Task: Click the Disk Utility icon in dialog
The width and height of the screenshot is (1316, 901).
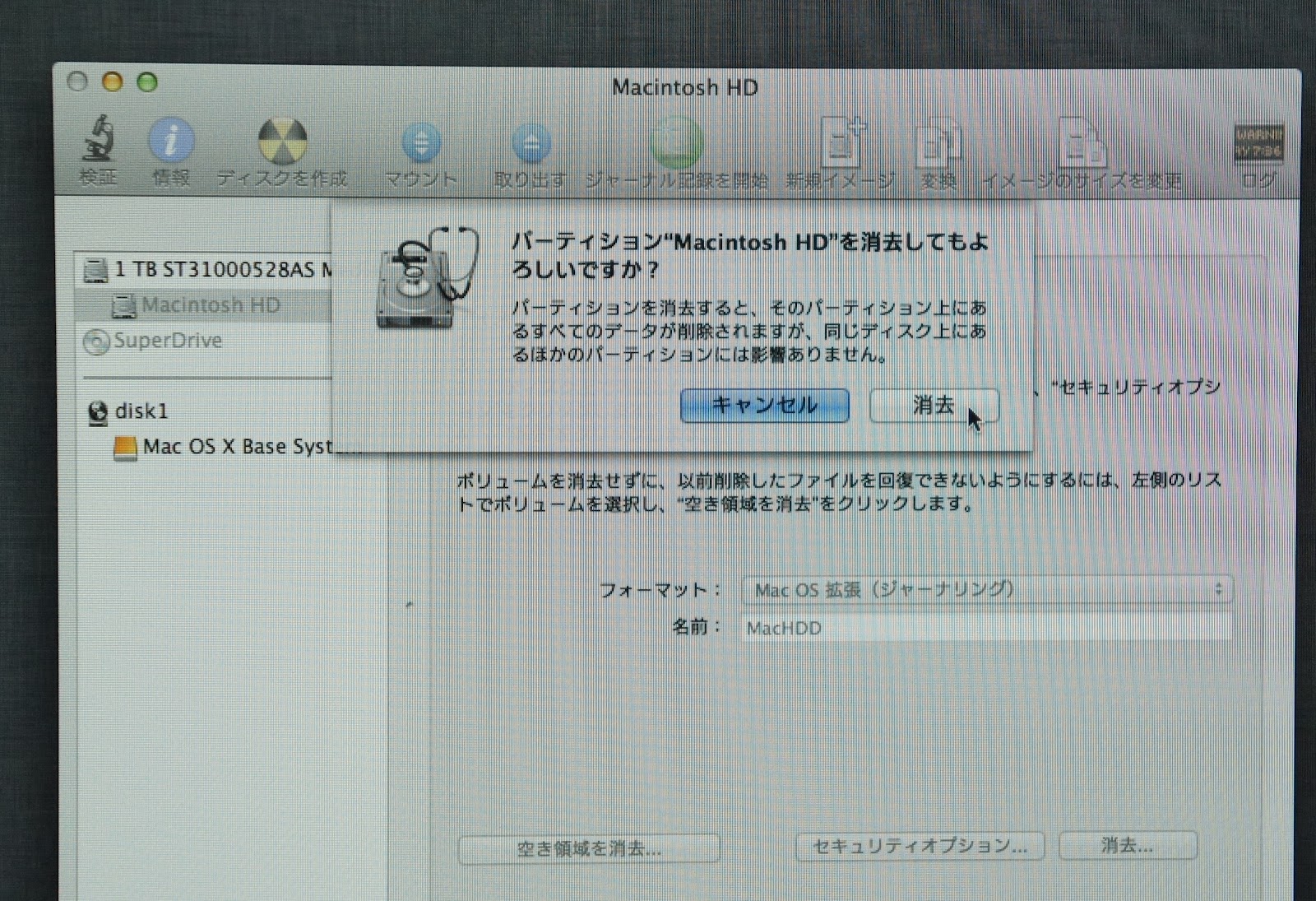Action: coord(427,278)
